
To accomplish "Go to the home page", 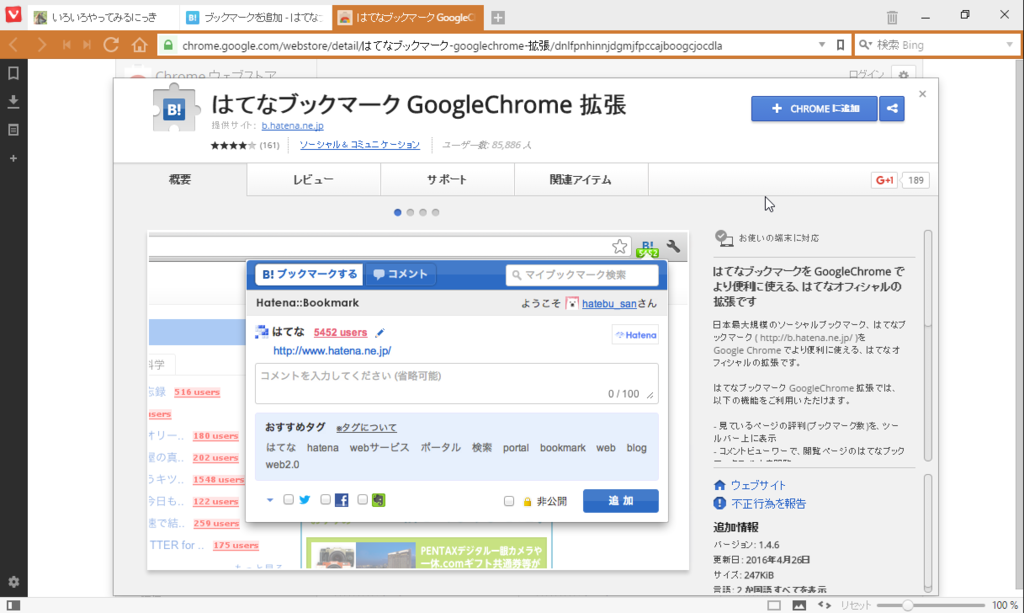I will (140, 45).
